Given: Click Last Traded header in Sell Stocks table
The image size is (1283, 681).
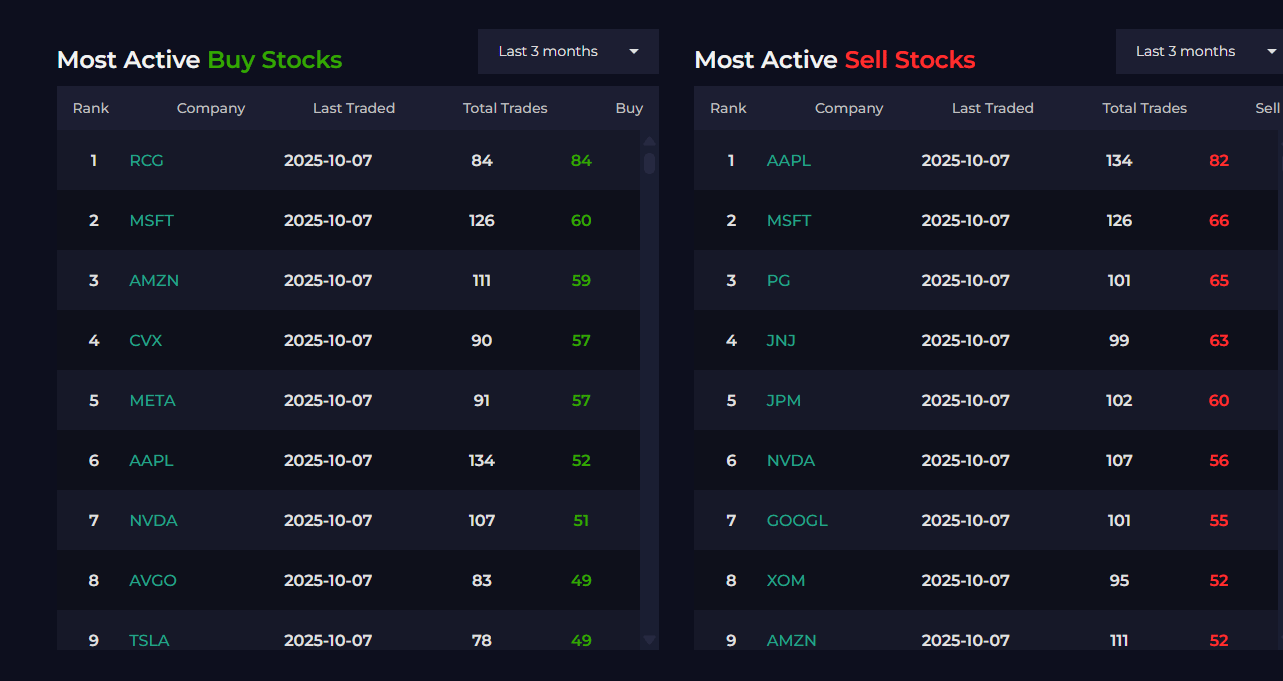Looking at the screenshot, I should tap(993, 108).
